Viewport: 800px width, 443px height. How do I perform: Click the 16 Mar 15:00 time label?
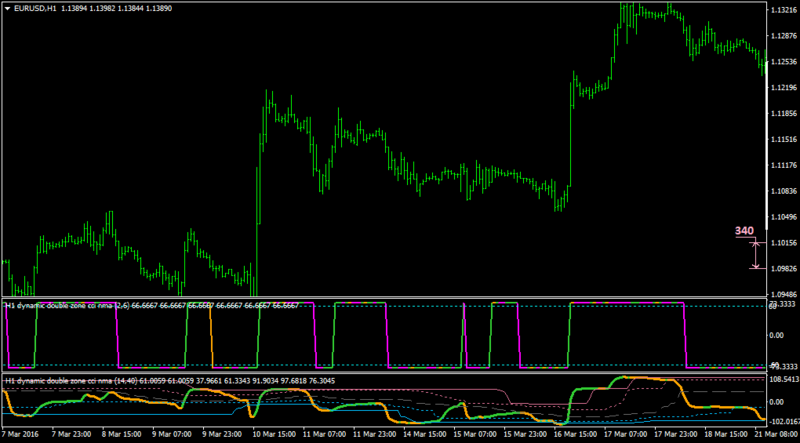(573, 434)
